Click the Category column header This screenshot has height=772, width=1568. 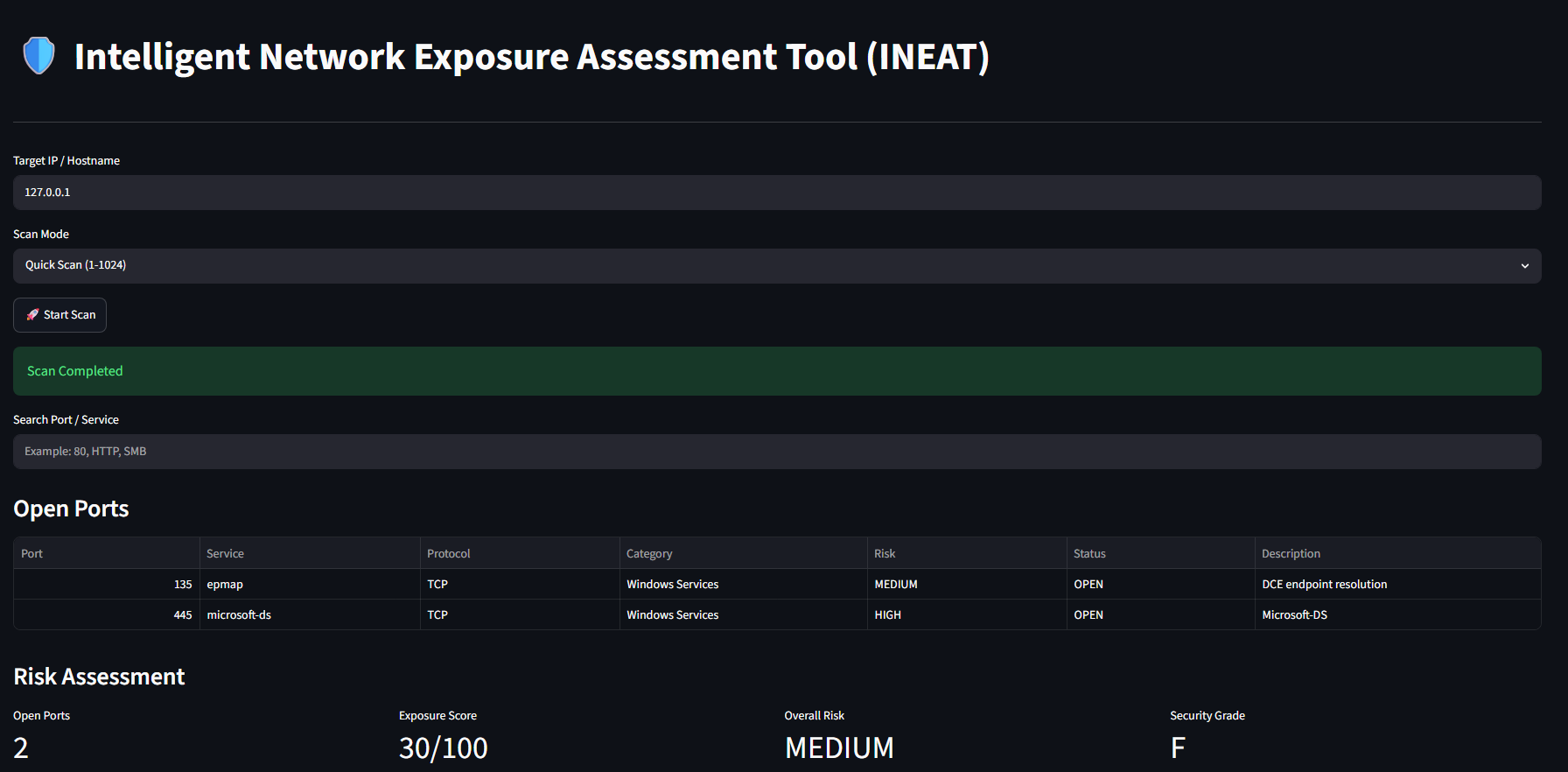point(744,553)
